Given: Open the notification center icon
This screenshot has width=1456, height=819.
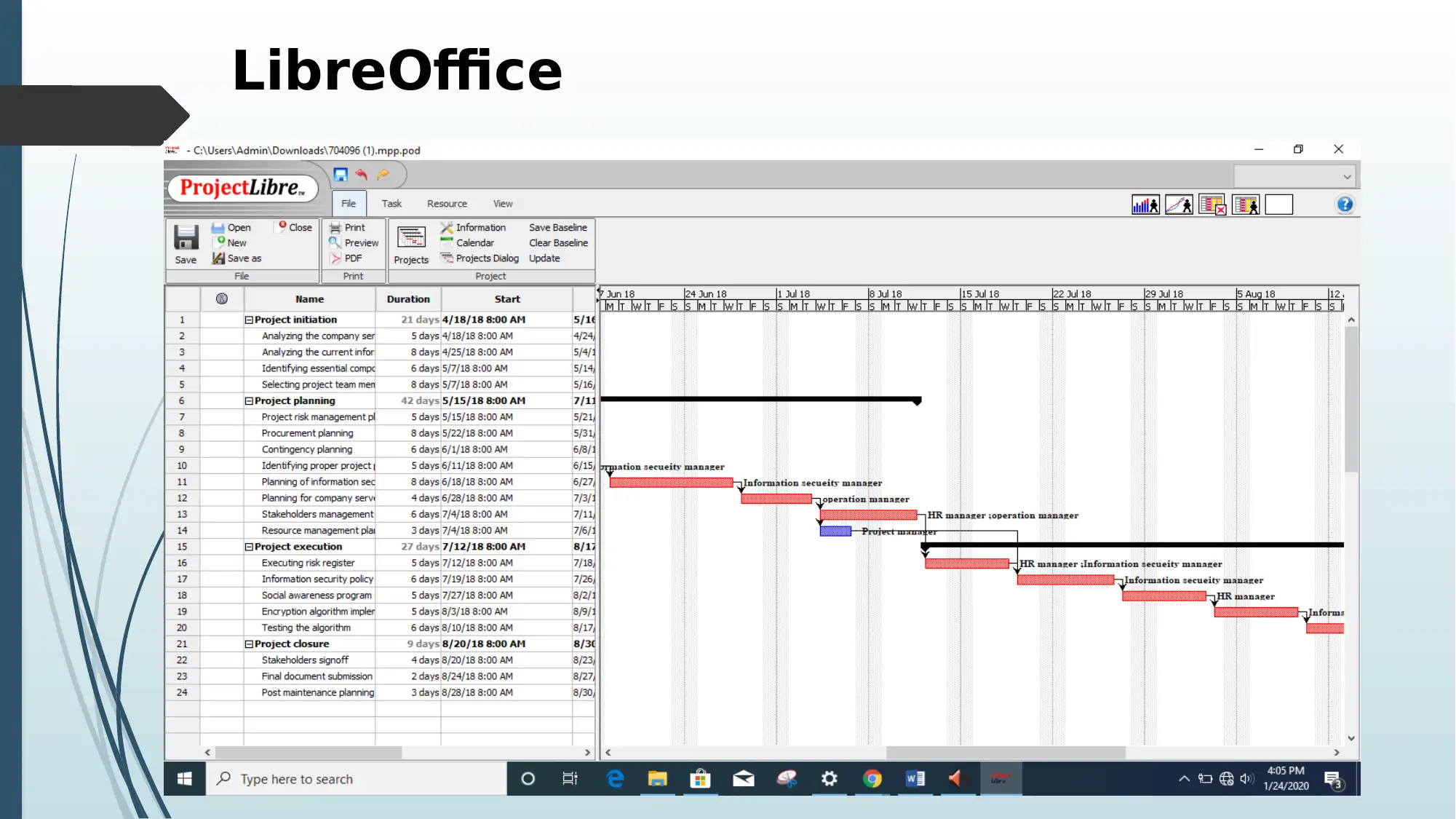Looking at the screenshot, I should (1333, 779).
